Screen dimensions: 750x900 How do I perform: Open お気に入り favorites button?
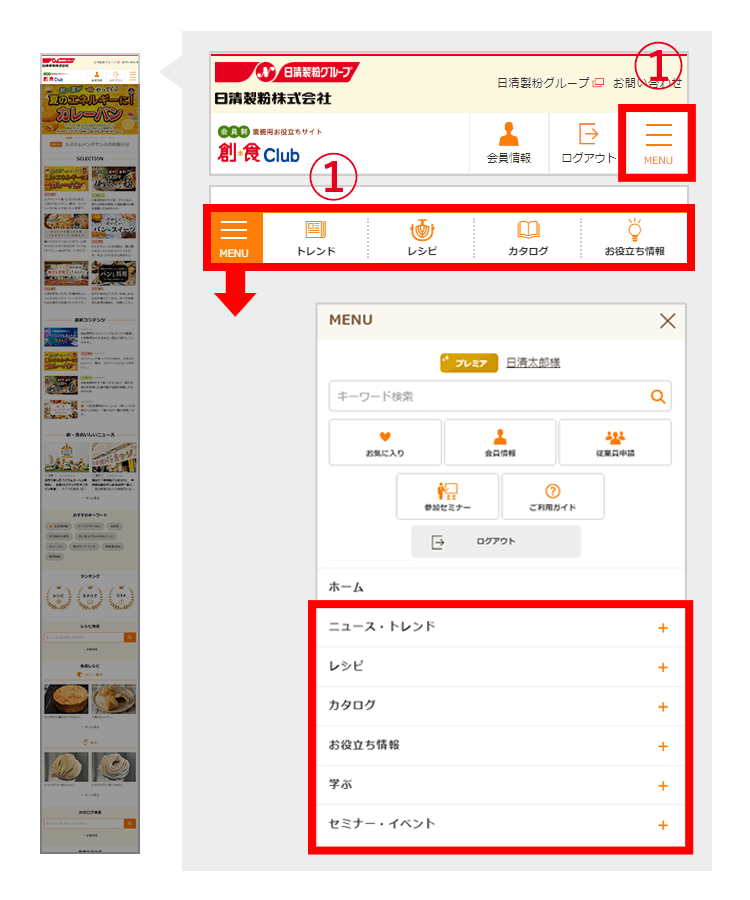point(385,443)
